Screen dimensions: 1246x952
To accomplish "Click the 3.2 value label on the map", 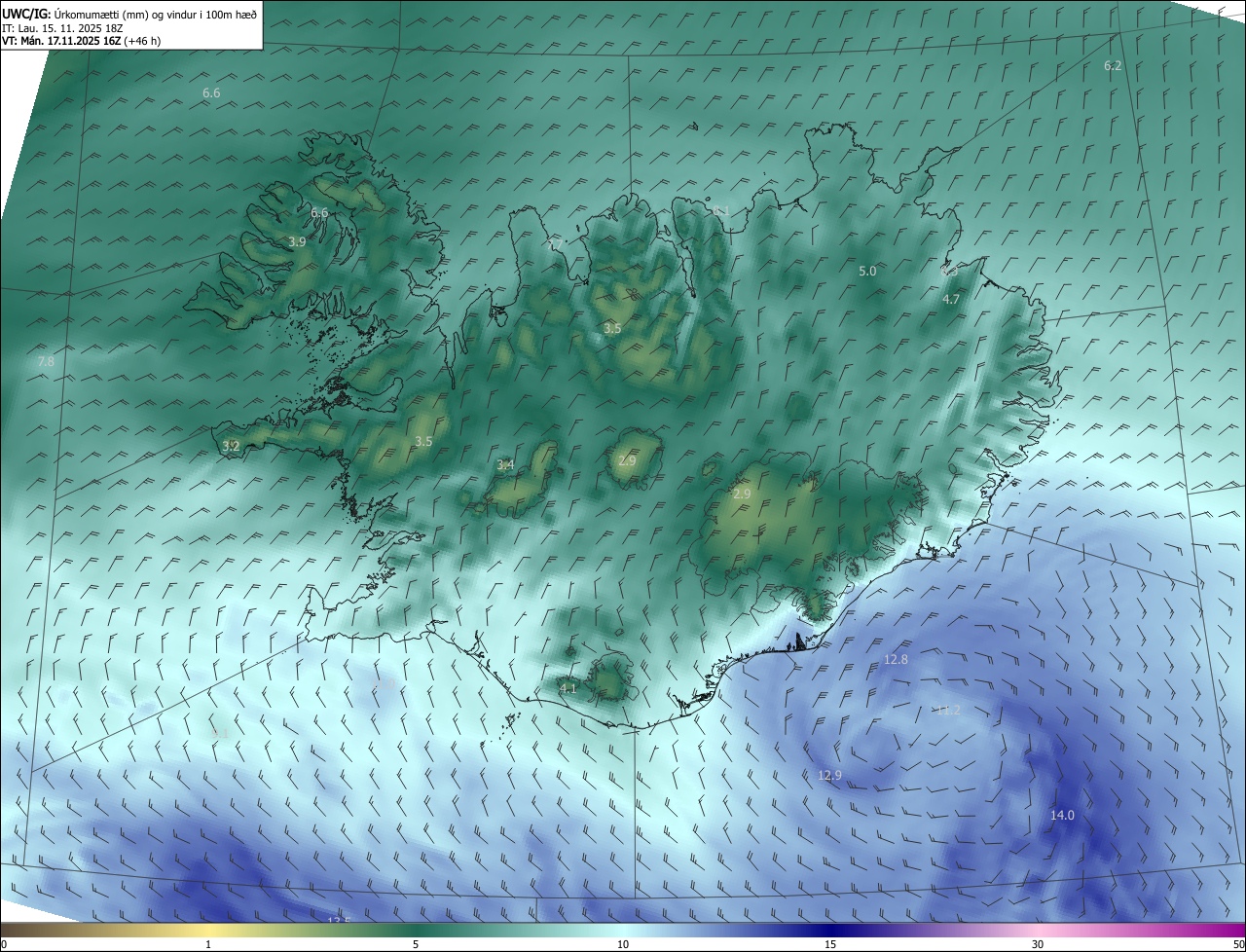I will pos(231,446).
